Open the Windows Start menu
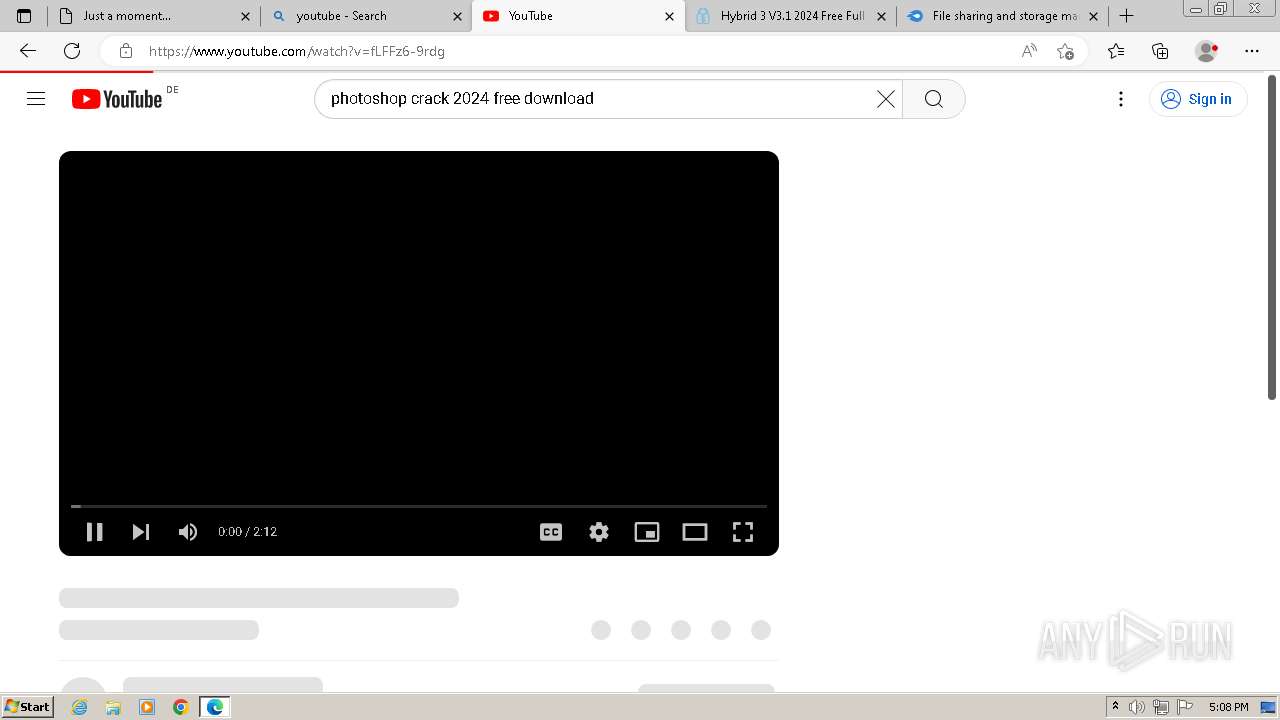 click(27, 707)
